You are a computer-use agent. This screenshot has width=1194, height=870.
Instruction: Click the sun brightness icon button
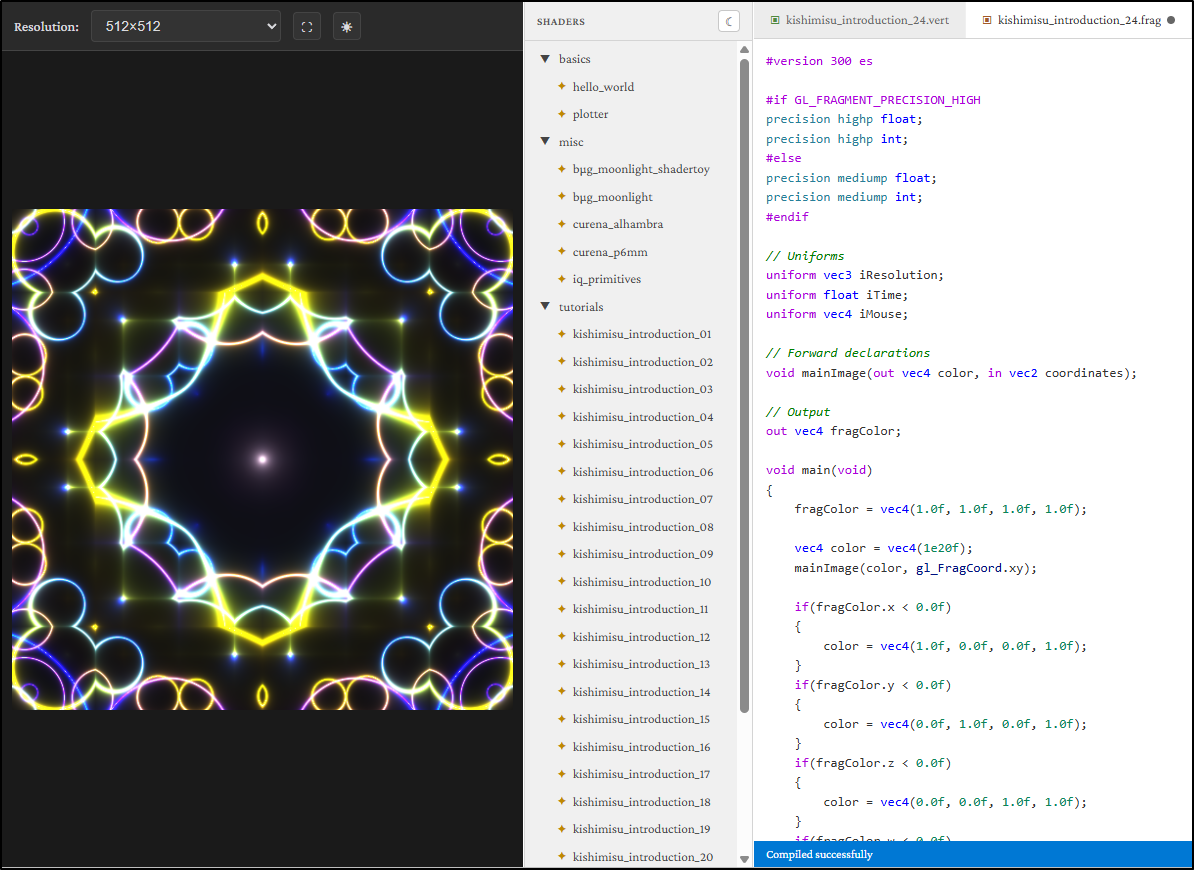[347, 27]
